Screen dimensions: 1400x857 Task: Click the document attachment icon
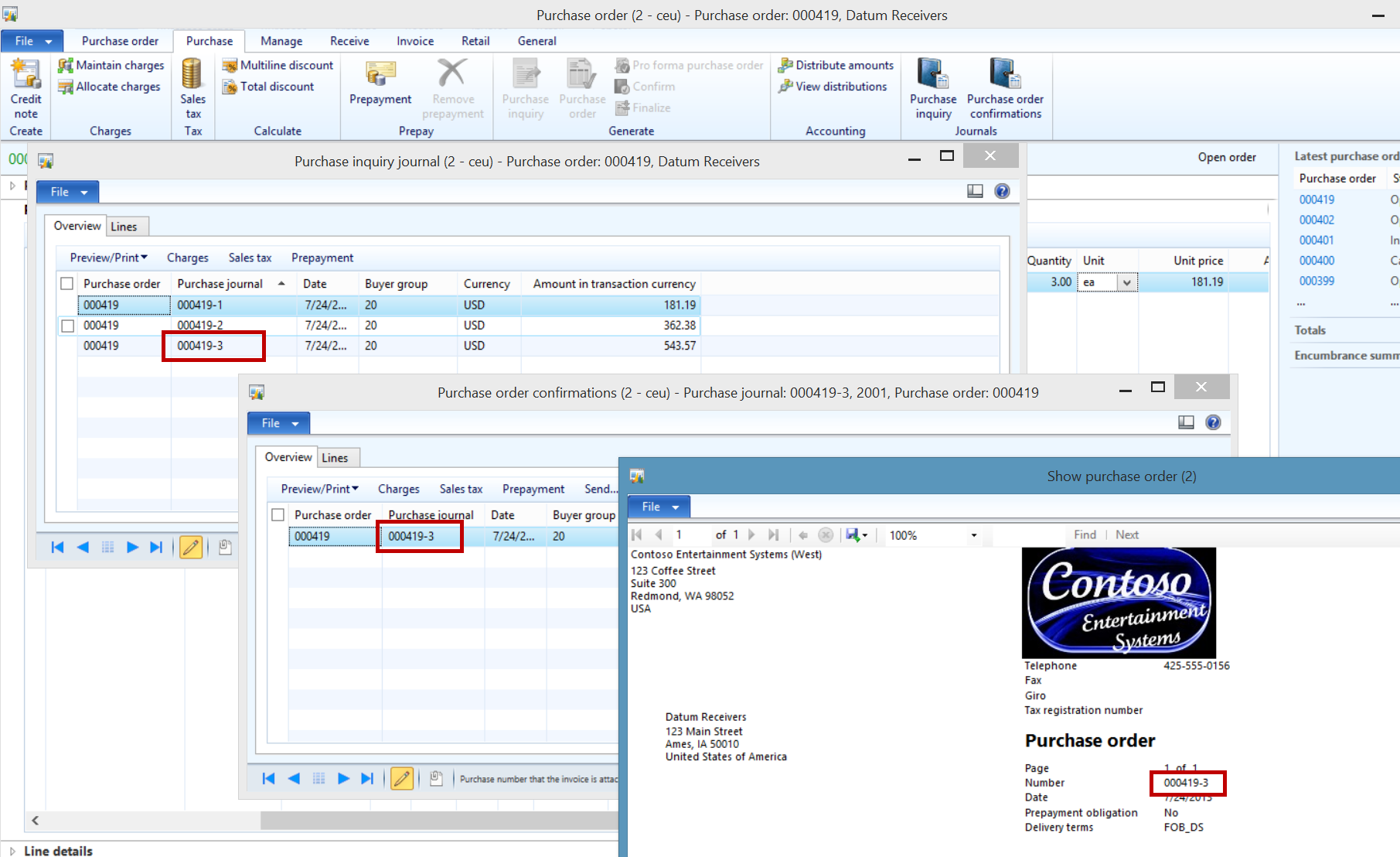coord(224,547)
